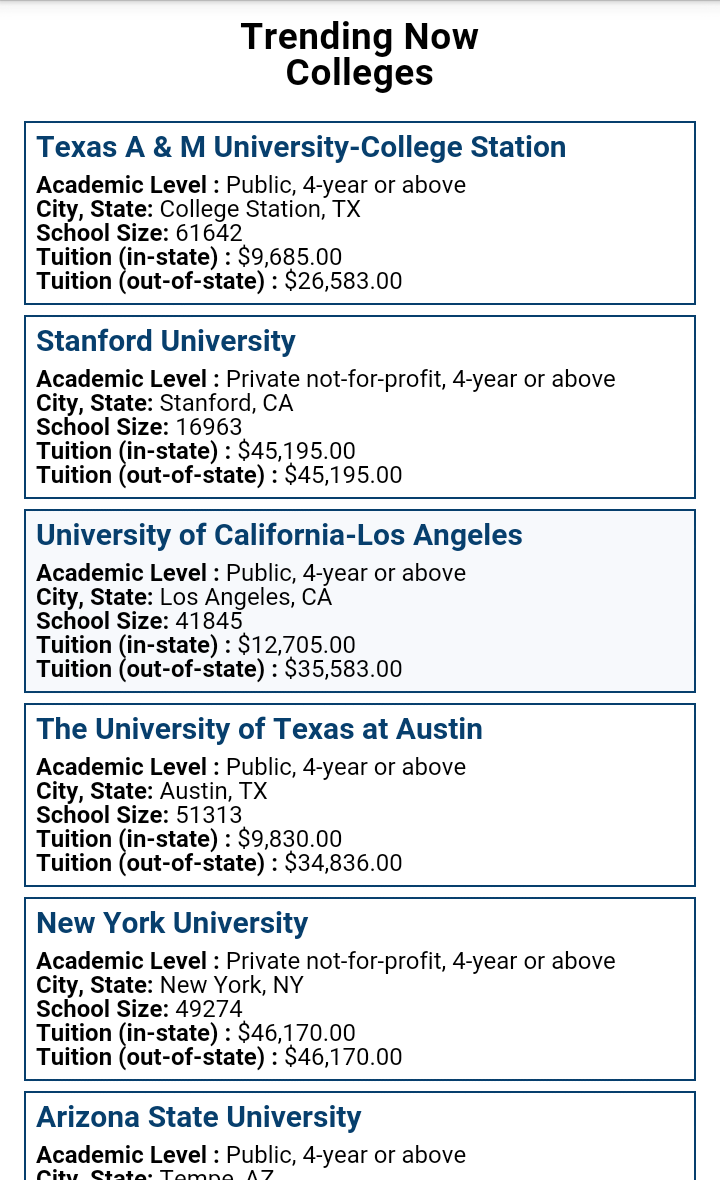
Task: Click the Trending Now Colleges heading
Action: coord(360,54)
